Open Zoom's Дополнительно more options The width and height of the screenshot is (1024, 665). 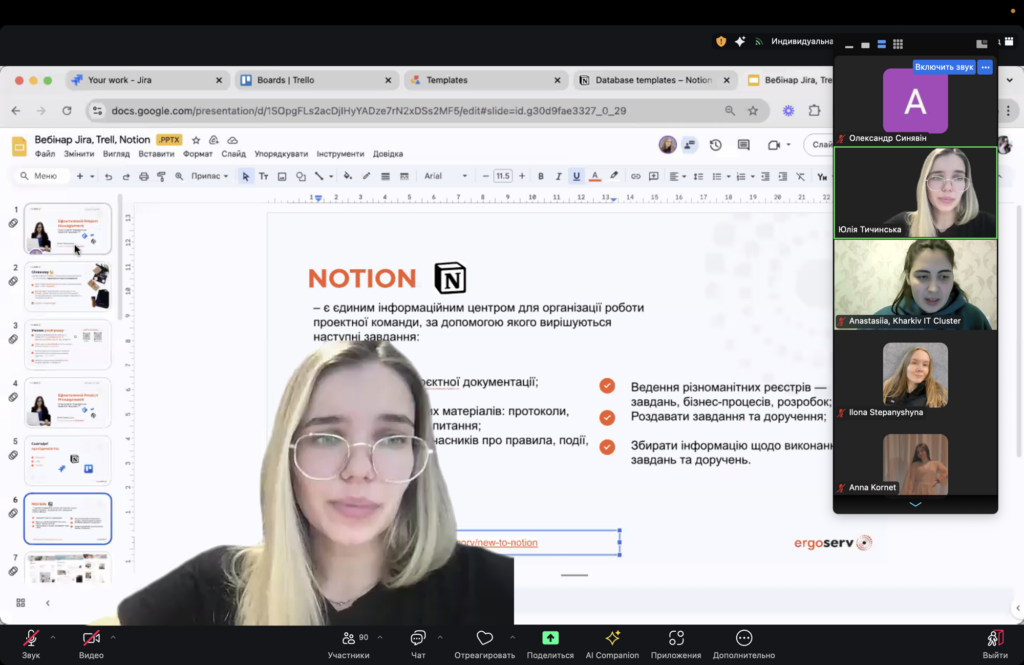pos(744,643)
